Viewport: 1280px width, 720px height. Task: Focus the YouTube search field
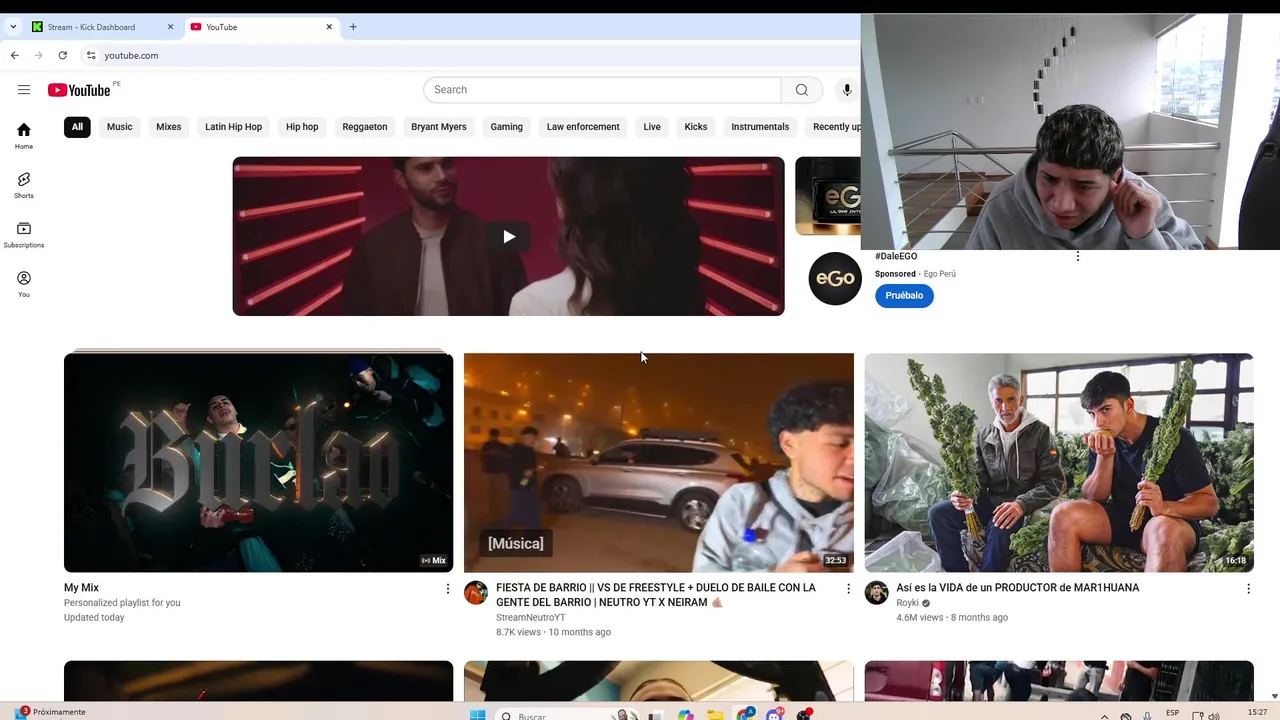(x=602, y=90)
